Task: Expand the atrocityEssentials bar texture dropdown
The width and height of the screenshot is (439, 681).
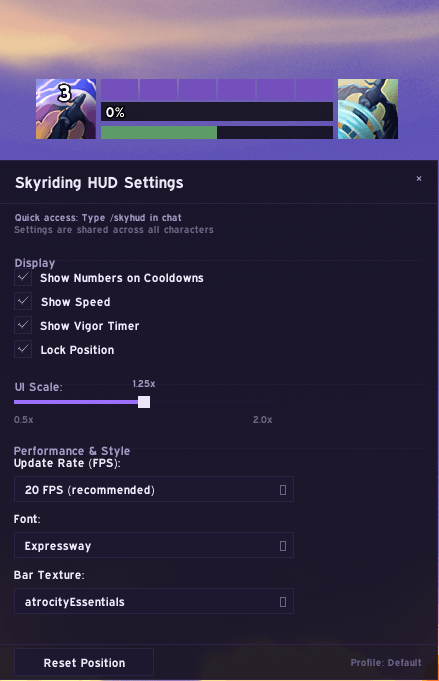Action: (154, 602)
